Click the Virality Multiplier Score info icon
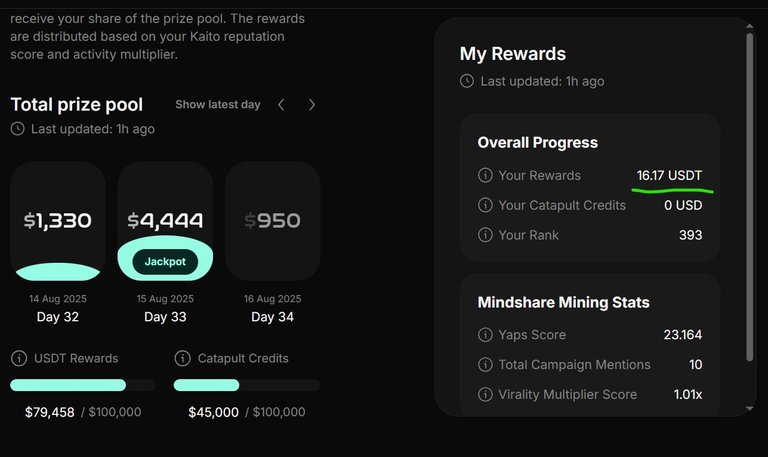Screen dimensions: 768x457 coord(485,394)
